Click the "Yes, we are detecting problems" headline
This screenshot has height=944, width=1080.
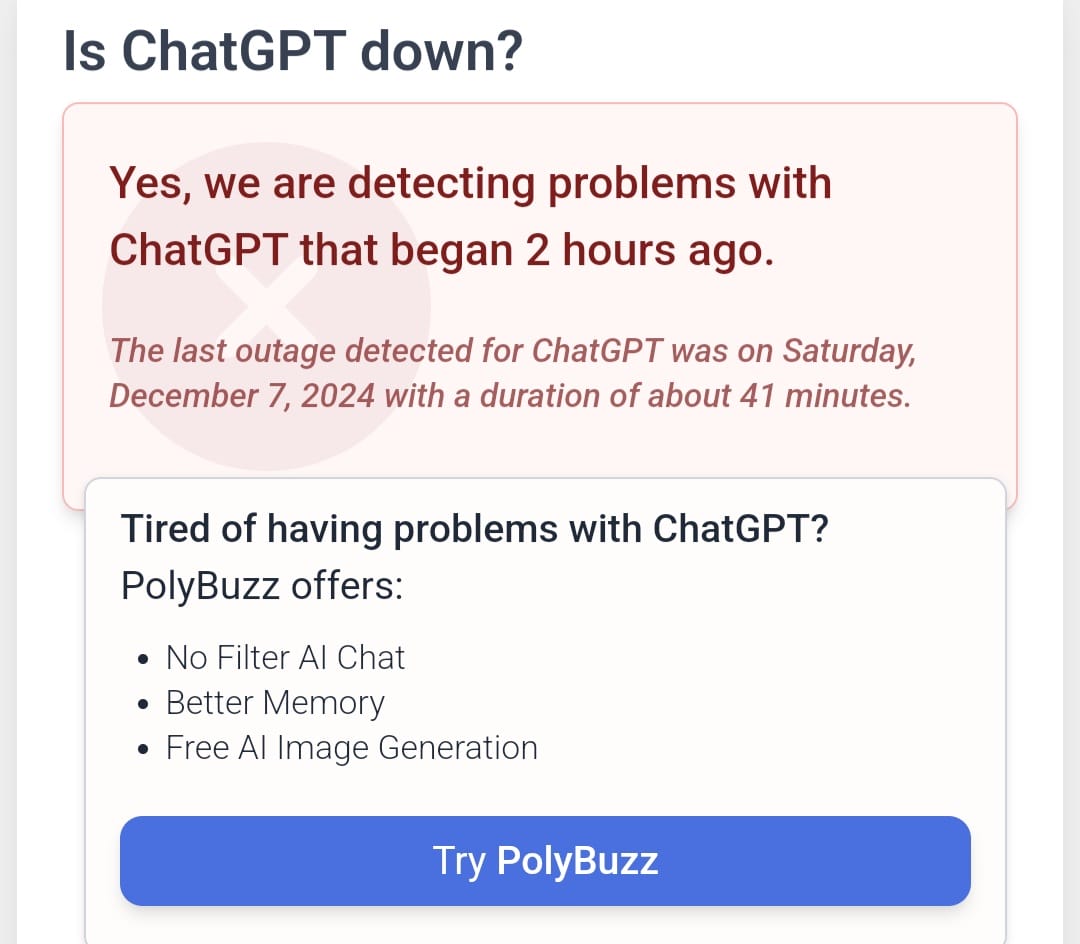(x=470, y=185)
